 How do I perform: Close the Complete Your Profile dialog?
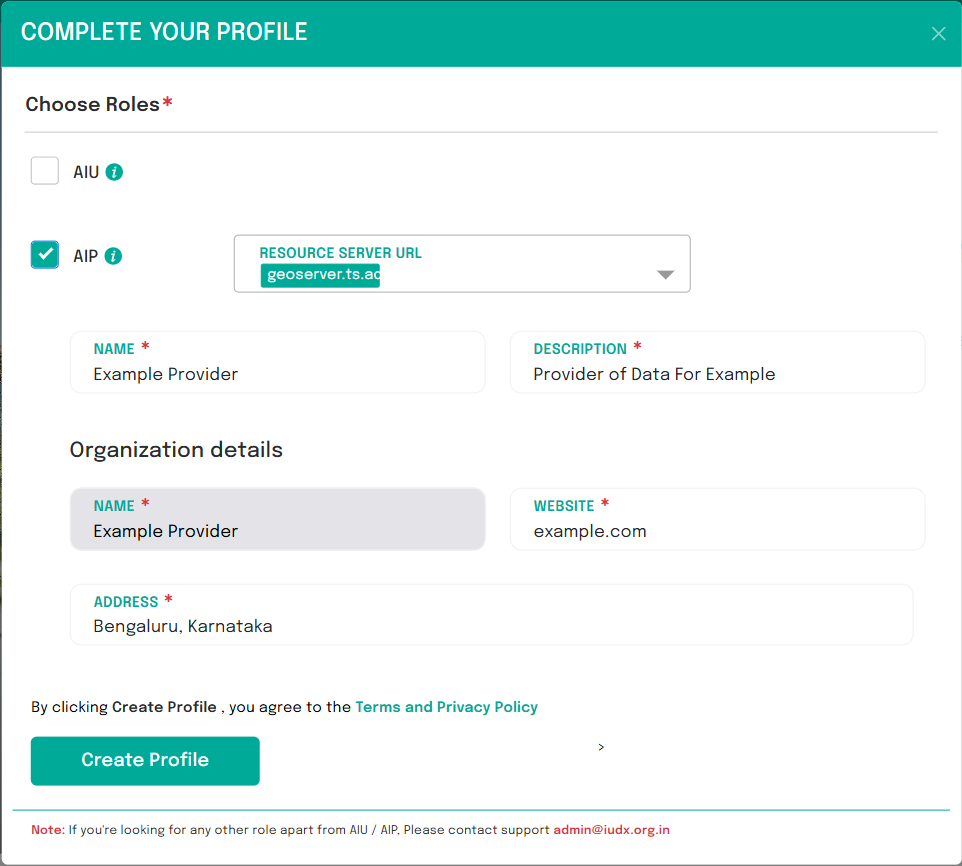point(938,33)
